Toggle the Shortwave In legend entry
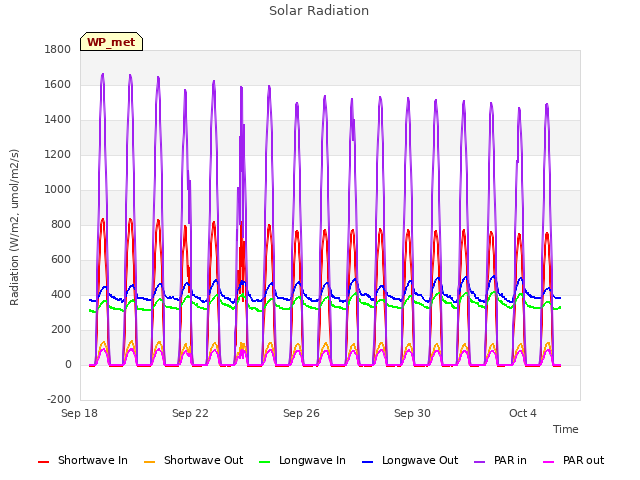The image size is (640, 480). pyautogui.click(x=83, y=460)
